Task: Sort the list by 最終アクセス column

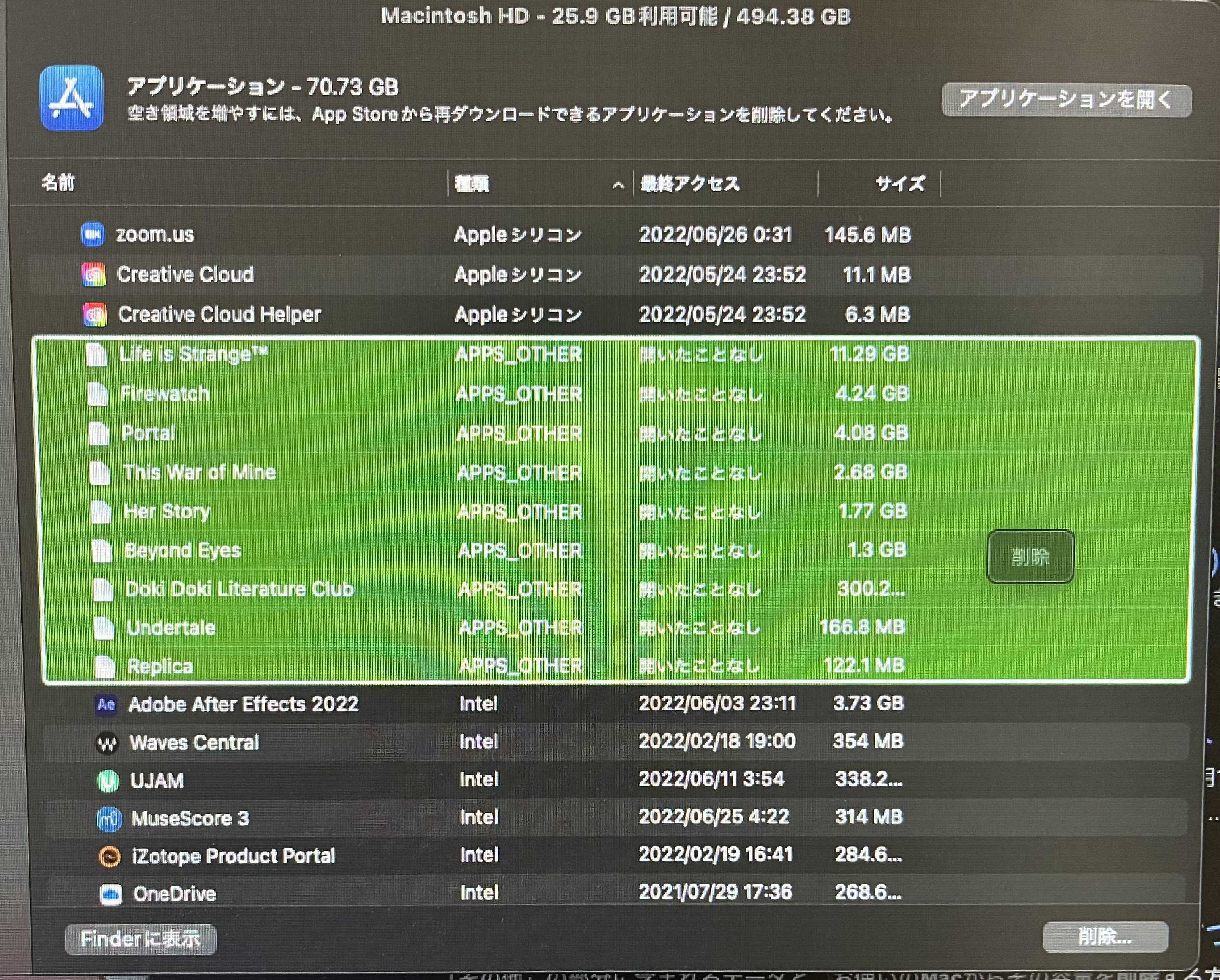Action: [689, 184]
